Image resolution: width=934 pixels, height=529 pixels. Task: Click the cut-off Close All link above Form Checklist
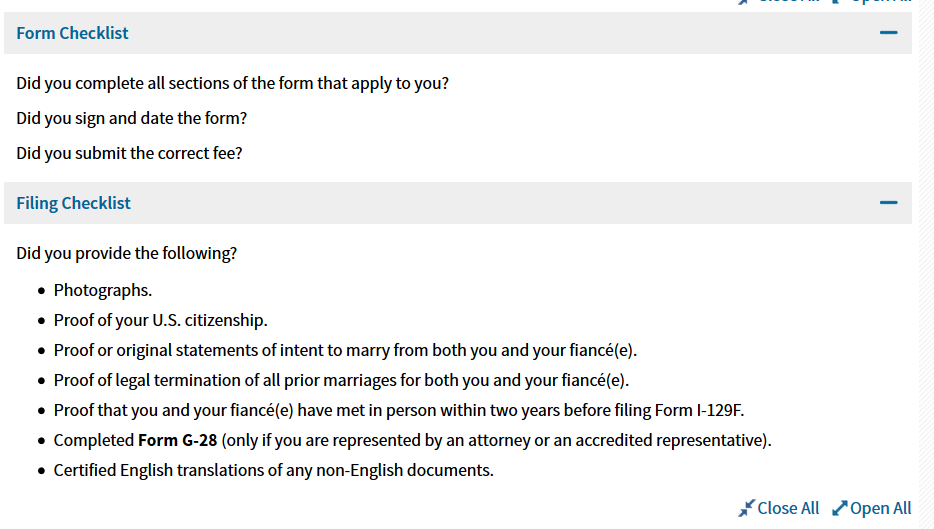[x=788, y=2]
